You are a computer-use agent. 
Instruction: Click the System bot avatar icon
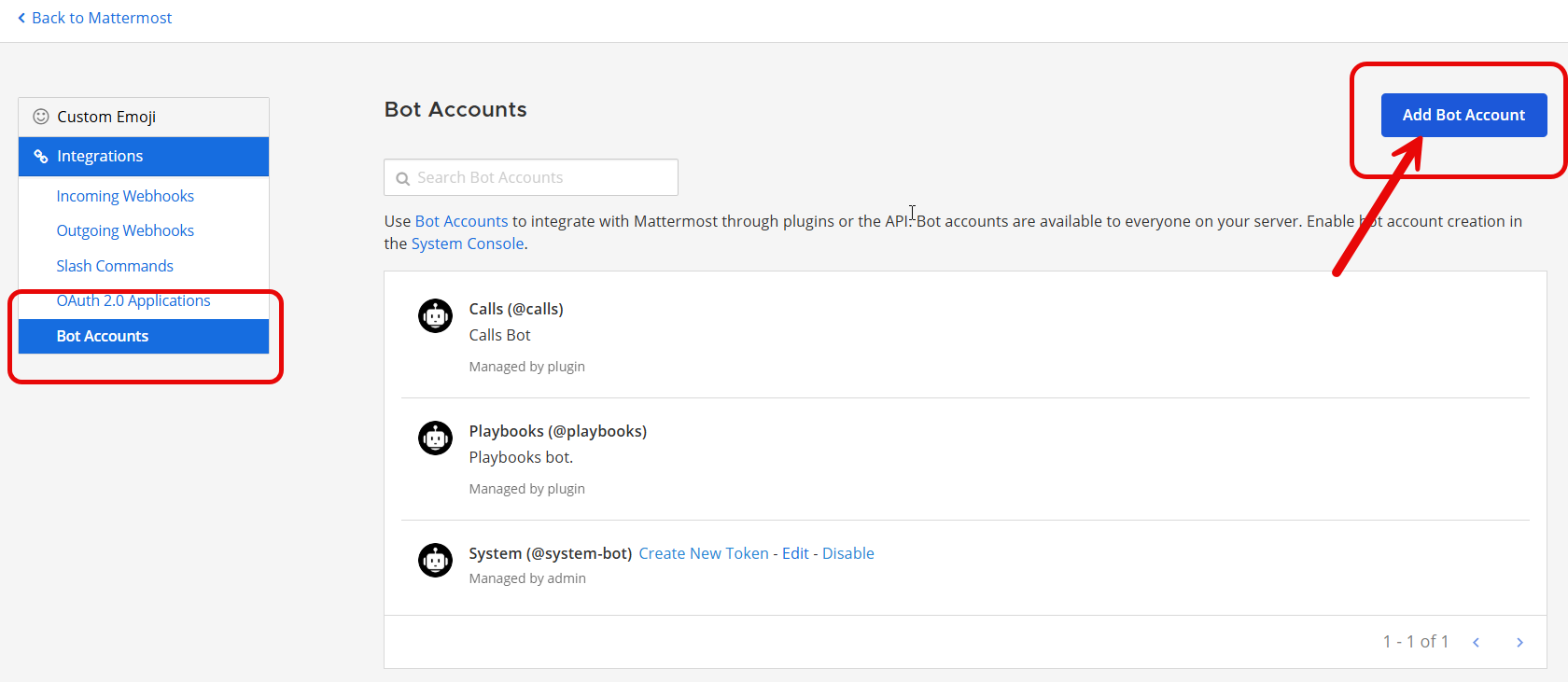(x=435, y=560)
